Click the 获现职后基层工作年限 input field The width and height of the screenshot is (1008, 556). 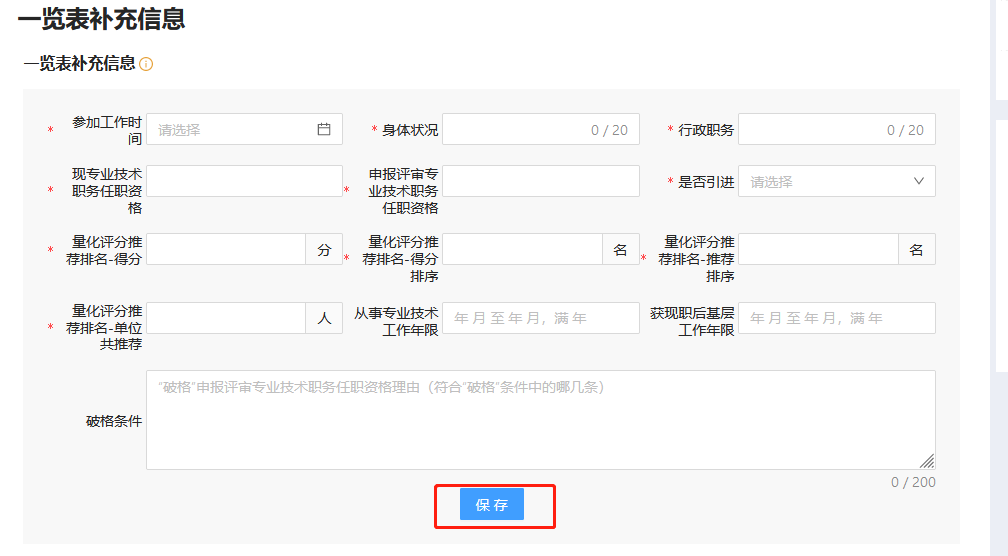[836, 318]
